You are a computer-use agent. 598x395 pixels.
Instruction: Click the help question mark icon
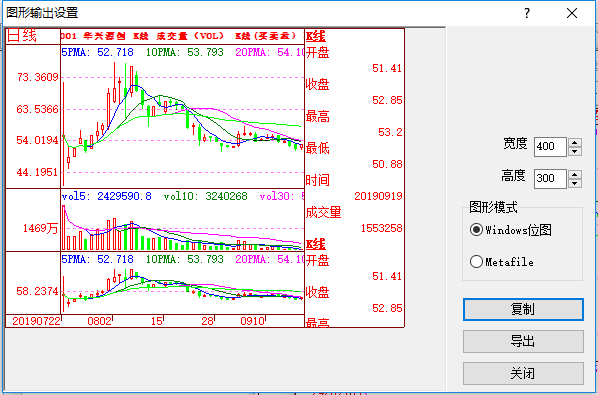pyautogui.click(x=527, y=13)
